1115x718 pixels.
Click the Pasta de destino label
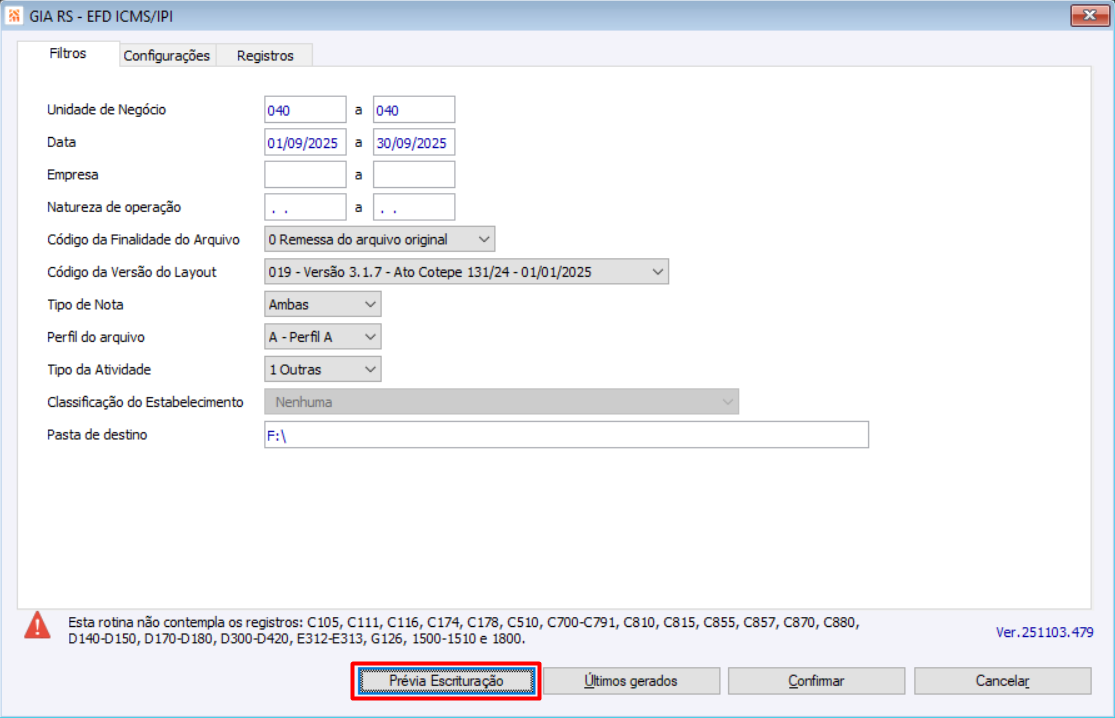click(x=97, y=434)
